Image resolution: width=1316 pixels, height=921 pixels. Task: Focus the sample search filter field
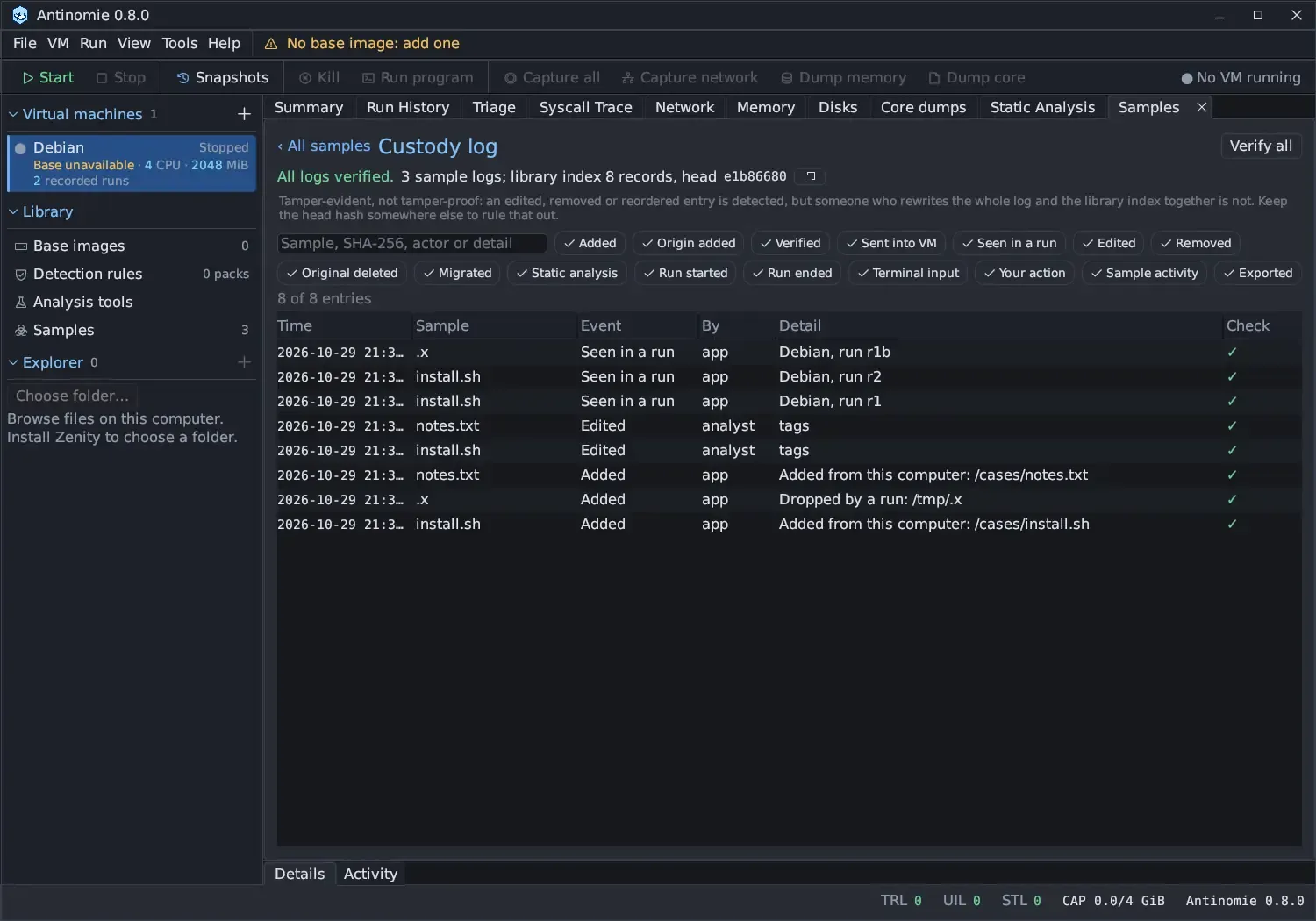pos(411,243)
